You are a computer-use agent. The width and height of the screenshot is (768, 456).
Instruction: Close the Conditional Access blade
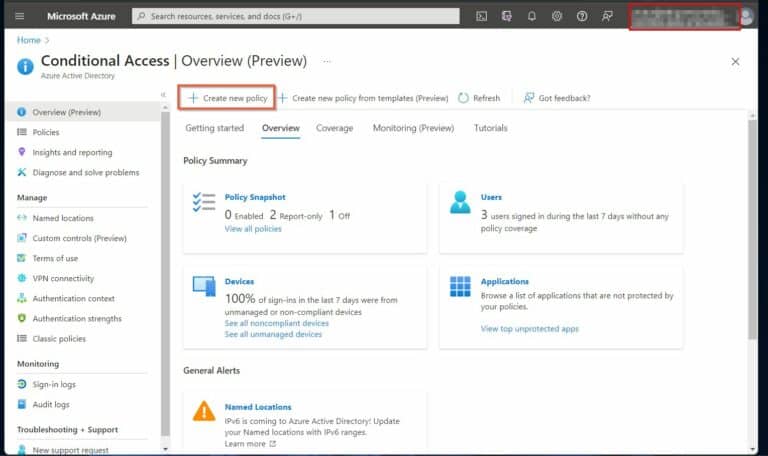pos(735,62)
